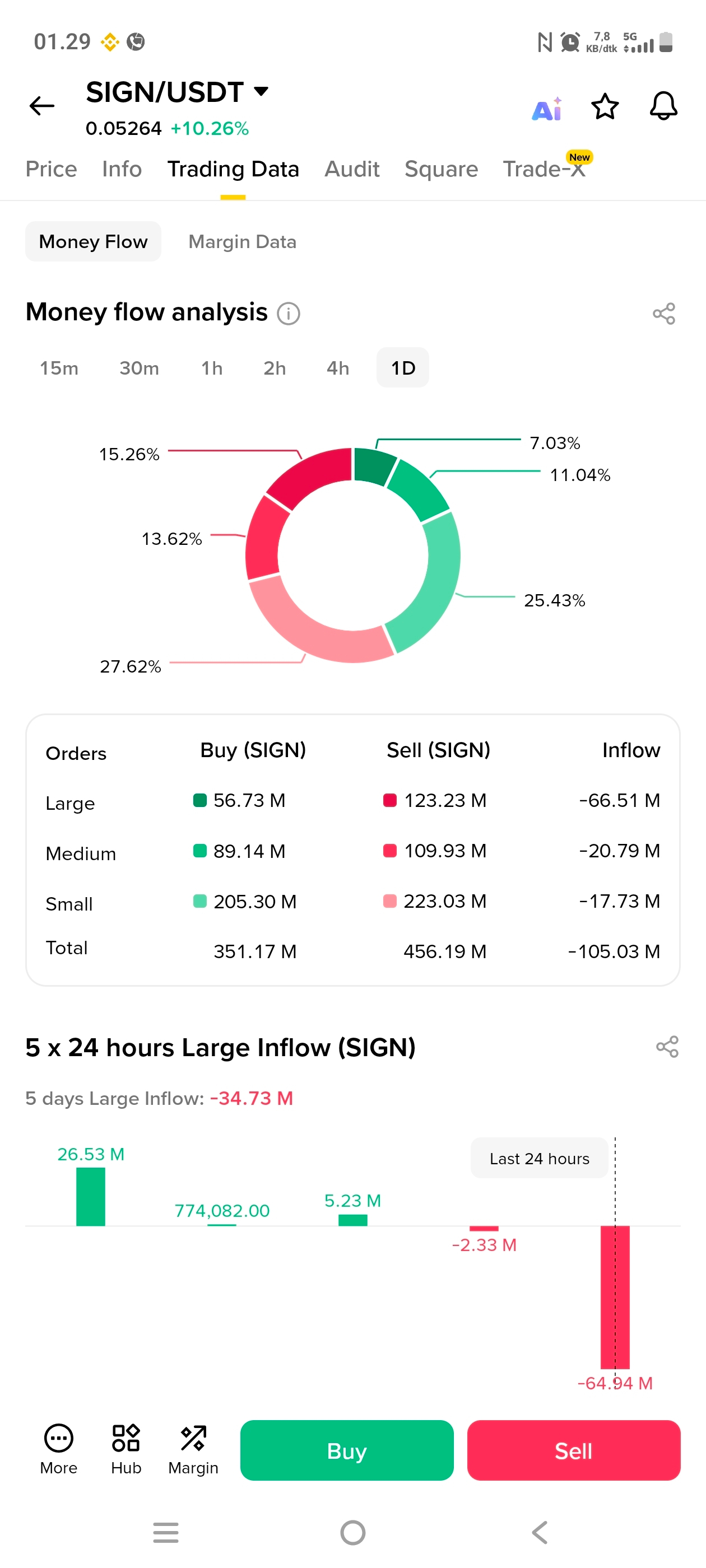Open Margin trading icon

coord(193,1450)
